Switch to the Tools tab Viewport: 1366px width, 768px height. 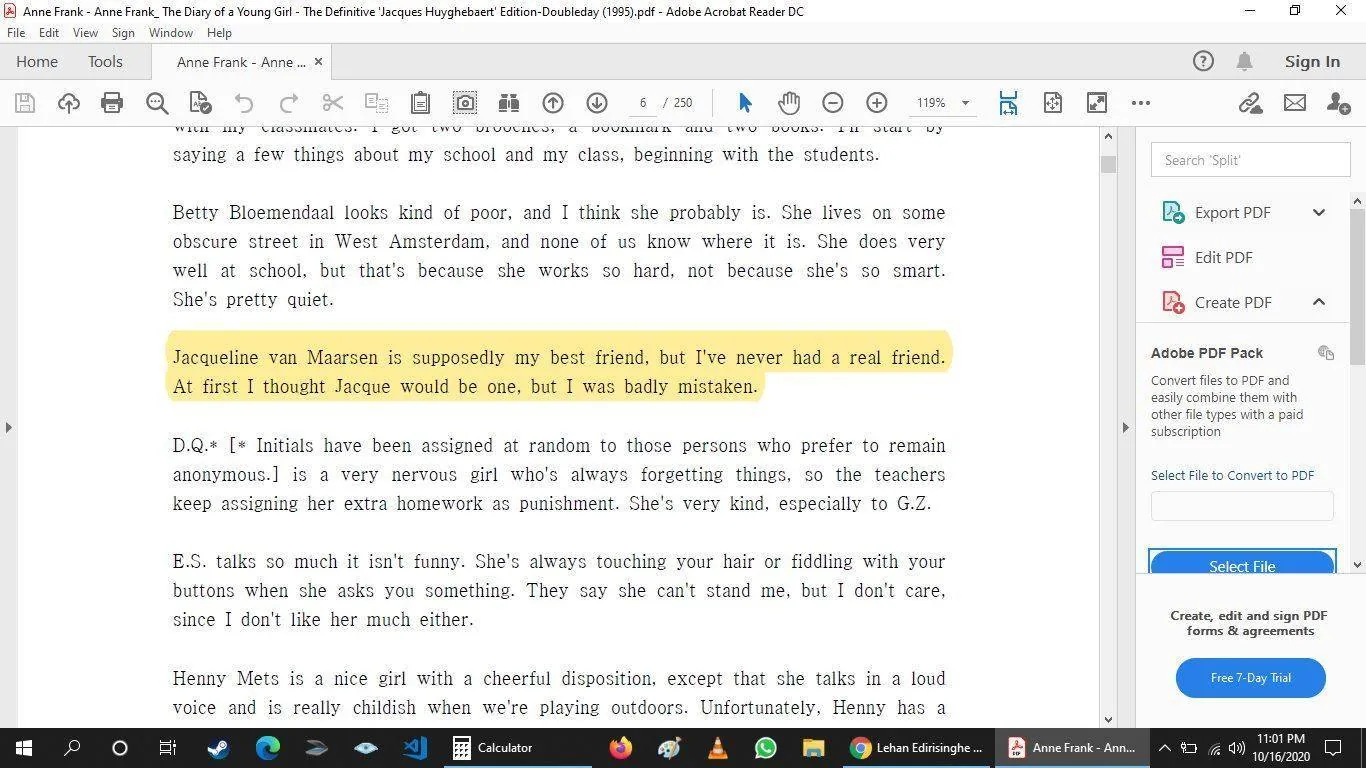click(x=105, y=61)
